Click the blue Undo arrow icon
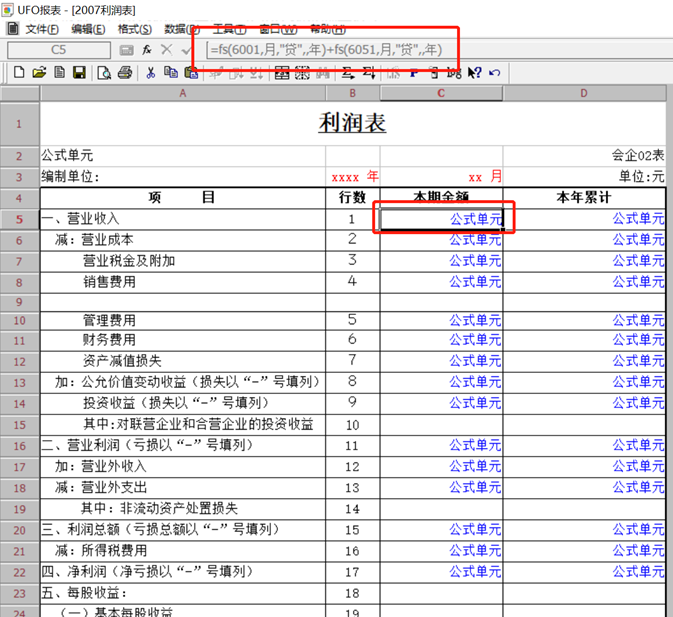The image size is (673, 617). coord(495,73)
